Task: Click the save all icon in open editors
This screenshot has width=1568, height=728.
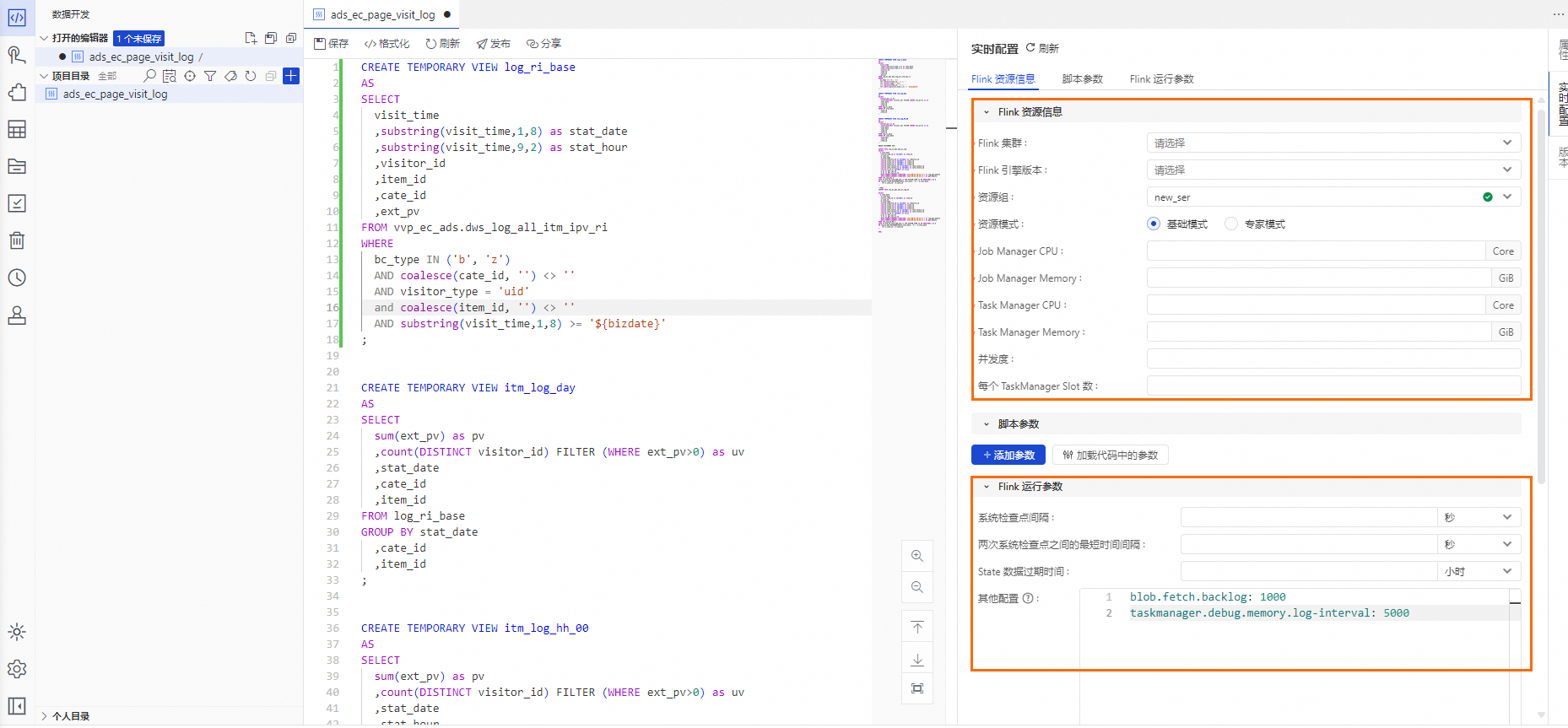Action: [271, 38]
